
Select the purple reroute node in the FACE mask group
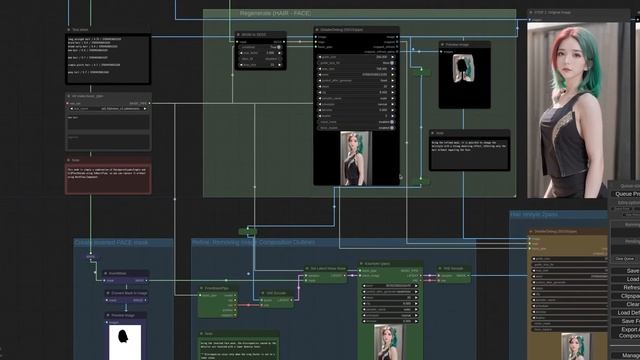(91, 257)
